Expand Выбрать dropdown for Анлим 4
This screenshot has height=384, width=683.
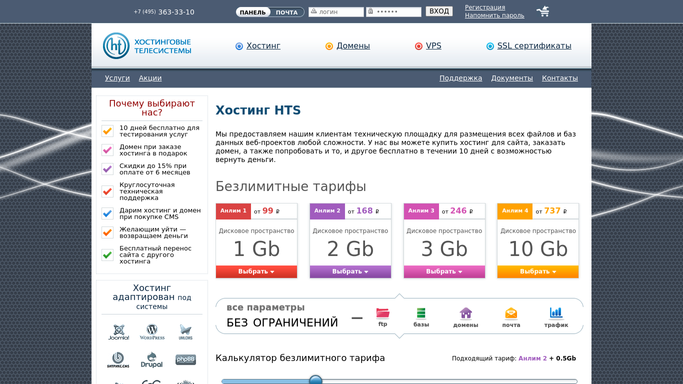(538, 272)
